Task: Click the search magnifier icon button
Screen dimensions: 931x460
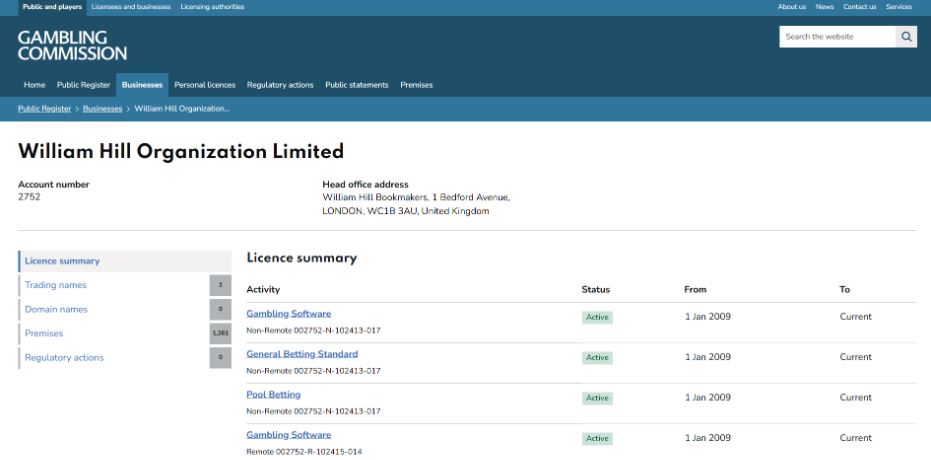Action: 906,37
